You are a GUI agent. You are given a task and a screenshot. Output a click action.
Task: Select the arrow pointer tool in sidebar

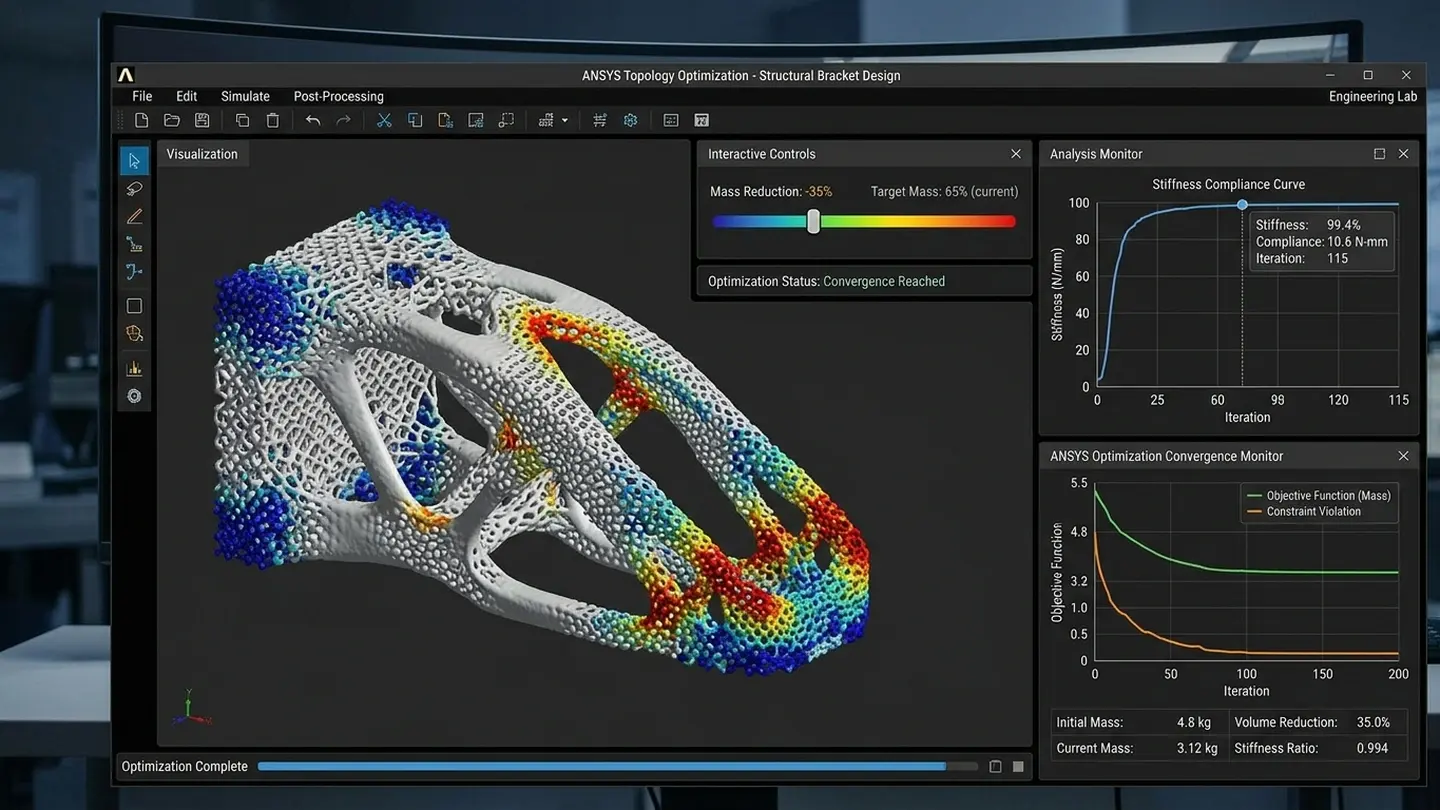pyautogui.click(x=134, y=161)
